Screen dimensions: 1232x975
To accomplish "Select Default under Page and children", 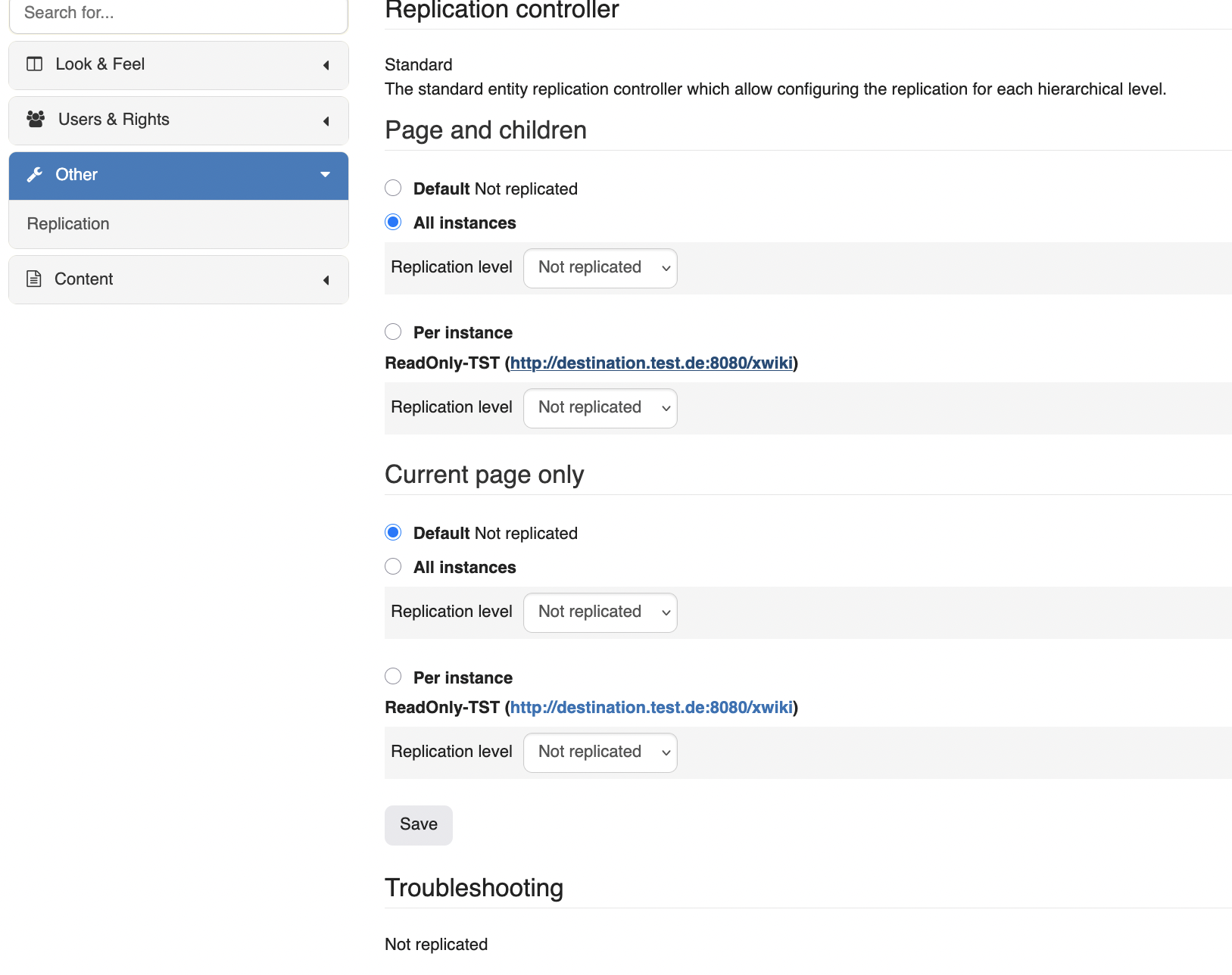I will 393,188.
